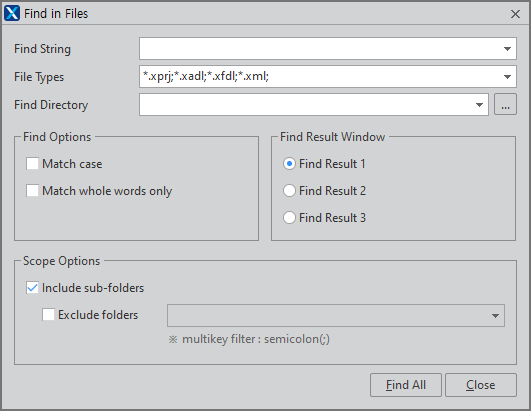The image size is (531, 411).
Task: Uncheck Include sub-folders option
Action: 32,288
